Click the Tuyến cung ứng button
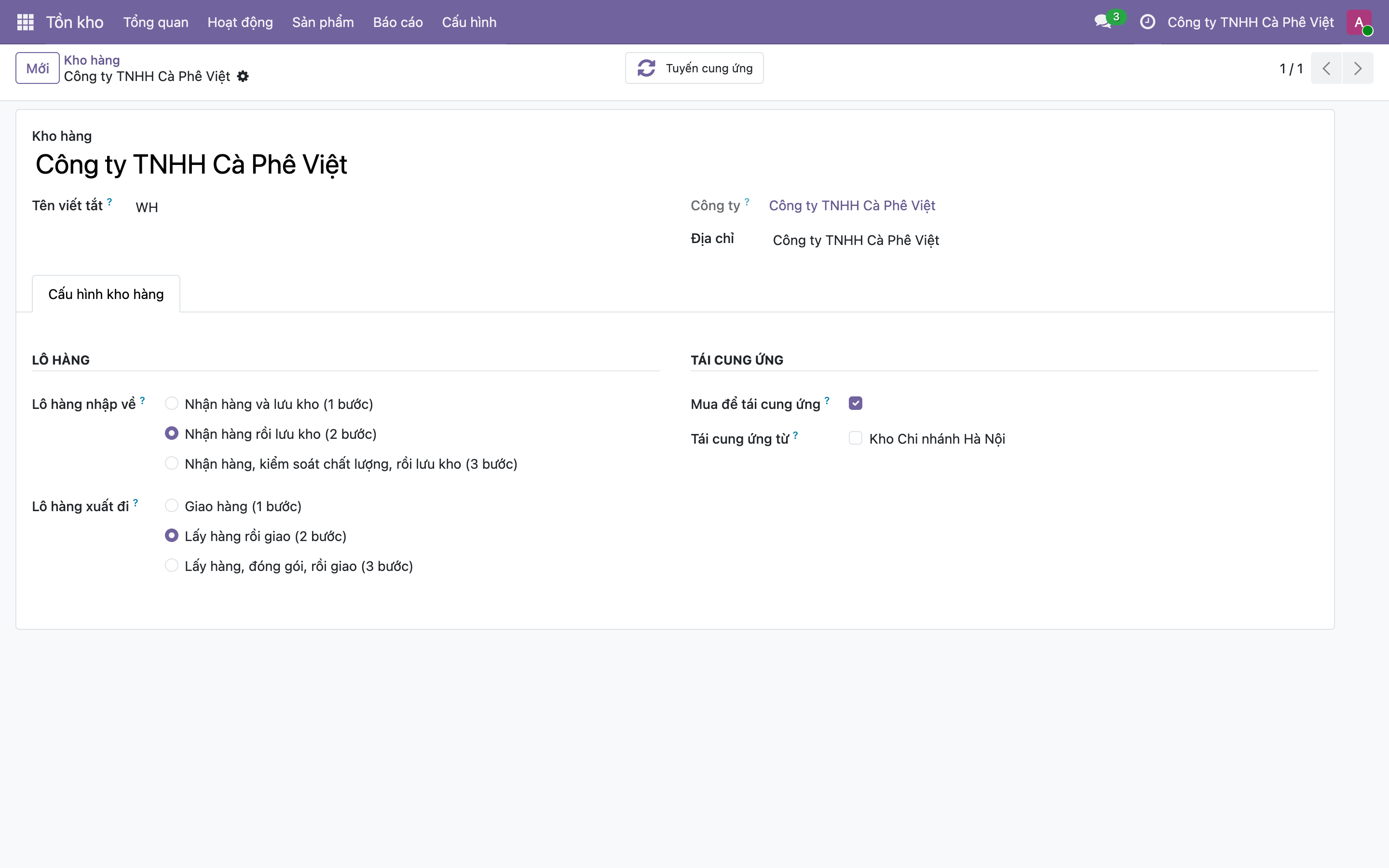Viewport: 1389px width, 868px height. point(694,68)
